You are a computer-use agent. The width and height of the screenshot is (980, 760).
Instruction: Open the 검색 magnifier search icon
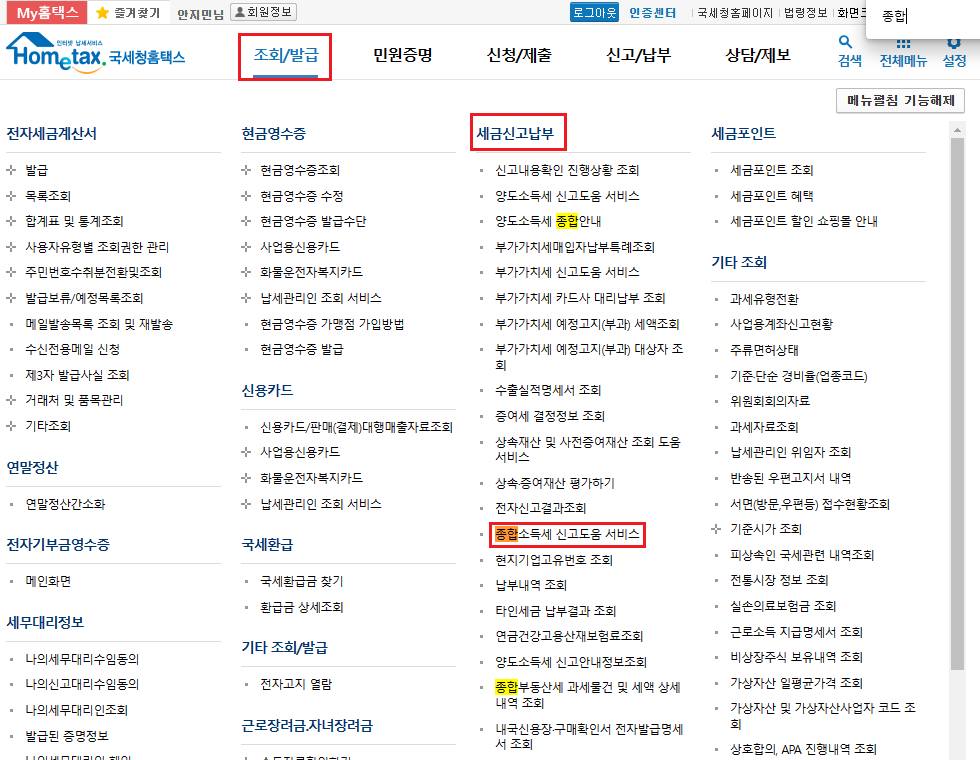tap(845, 42)
